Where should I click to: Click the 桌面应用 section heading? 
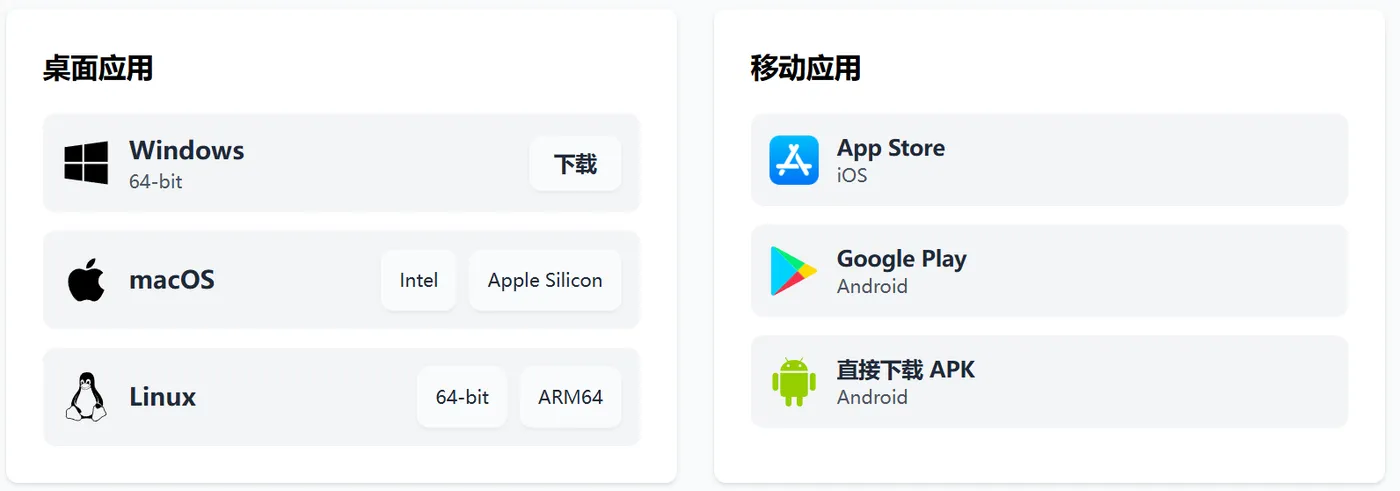(98, 69)
